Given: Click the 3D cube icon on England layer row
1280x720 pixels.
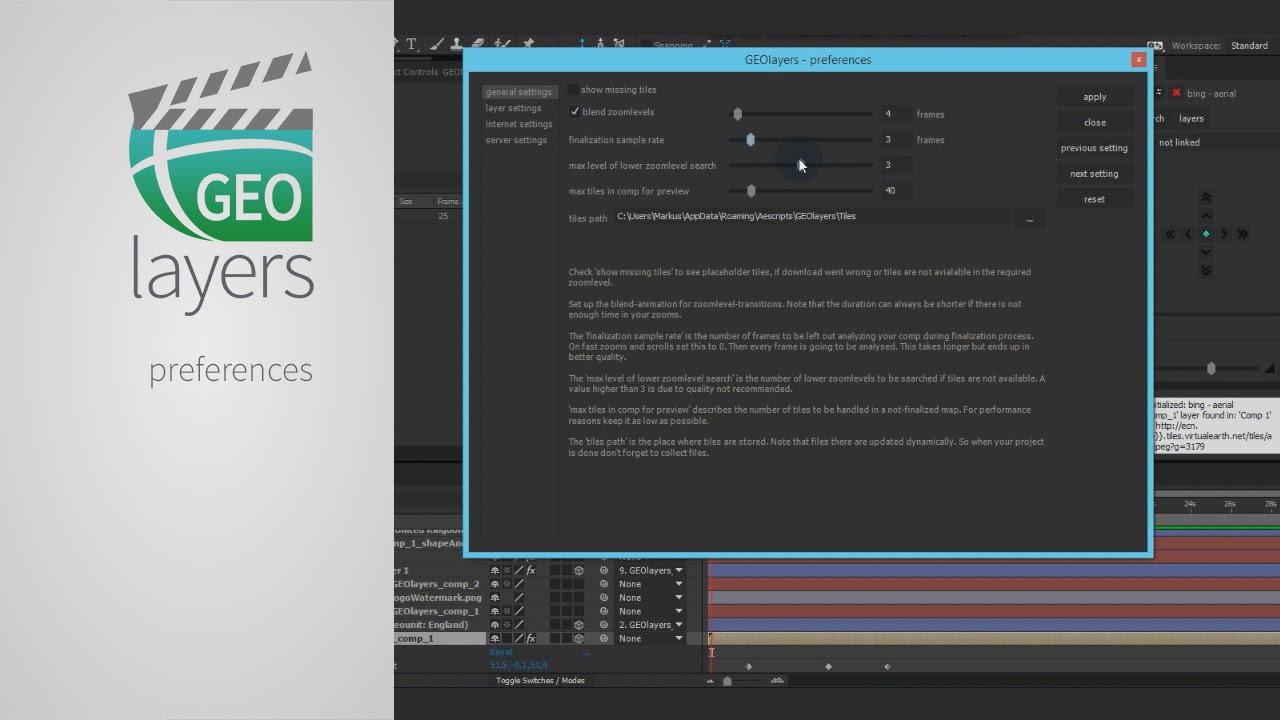Looking at the screenshot, I should pyautogui.click(x=579, y=625).
